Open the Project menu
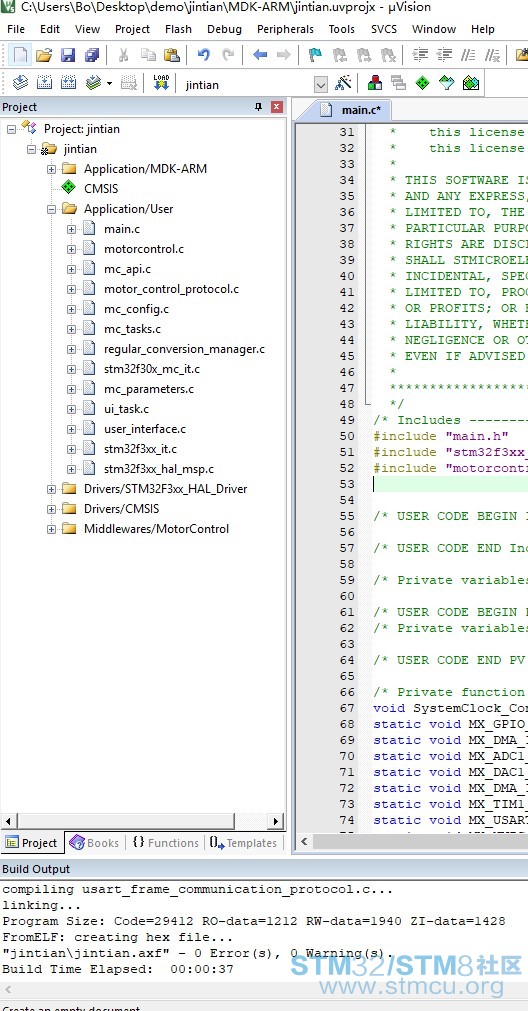This screenshot has width=528, height=1011. (x=132, y=29)
